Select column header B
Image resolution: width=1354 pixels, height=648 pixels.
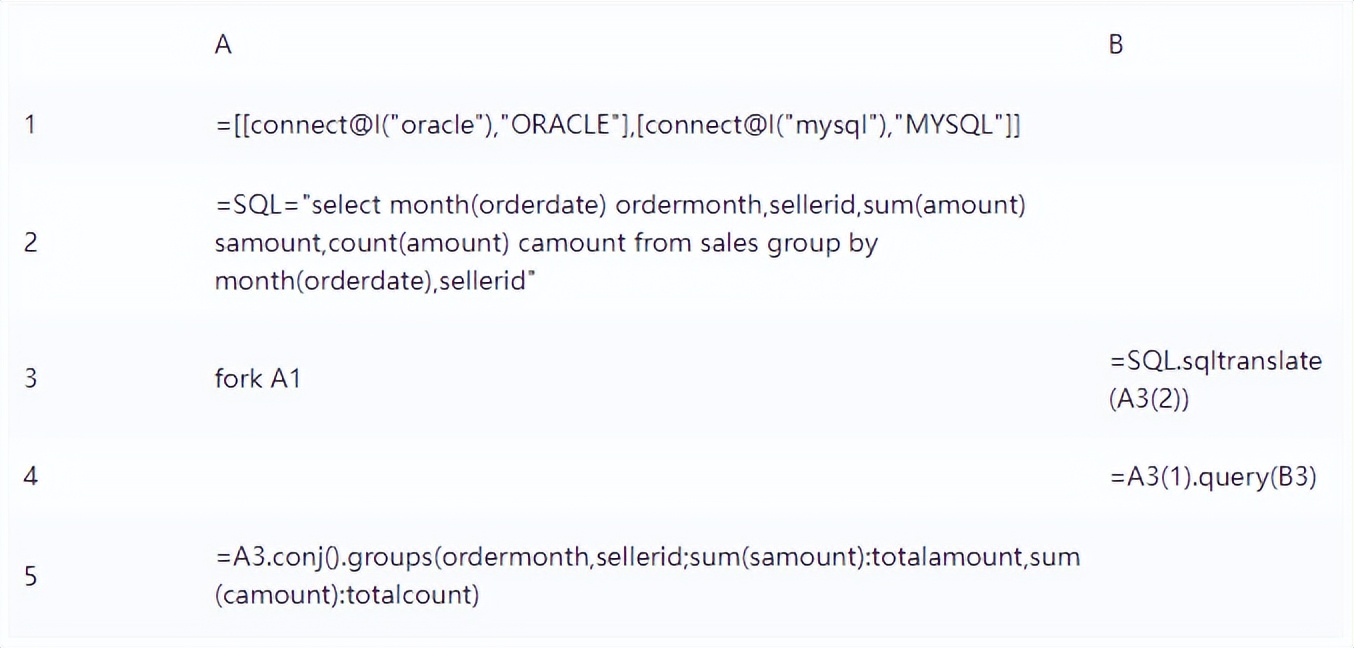(x=1116, y=45)
